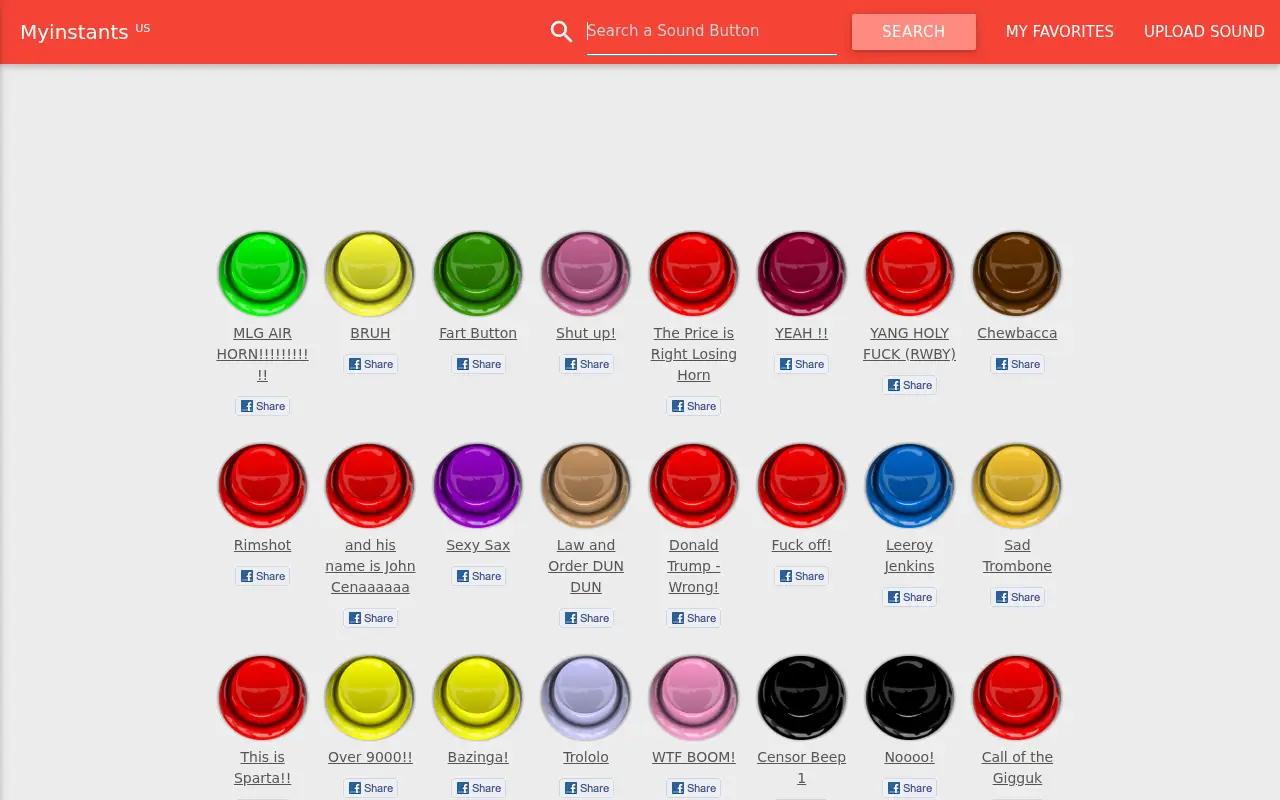Play the Fart Button sound button
This screenshot has width=1280, height=800.
[x=478, y=273]
